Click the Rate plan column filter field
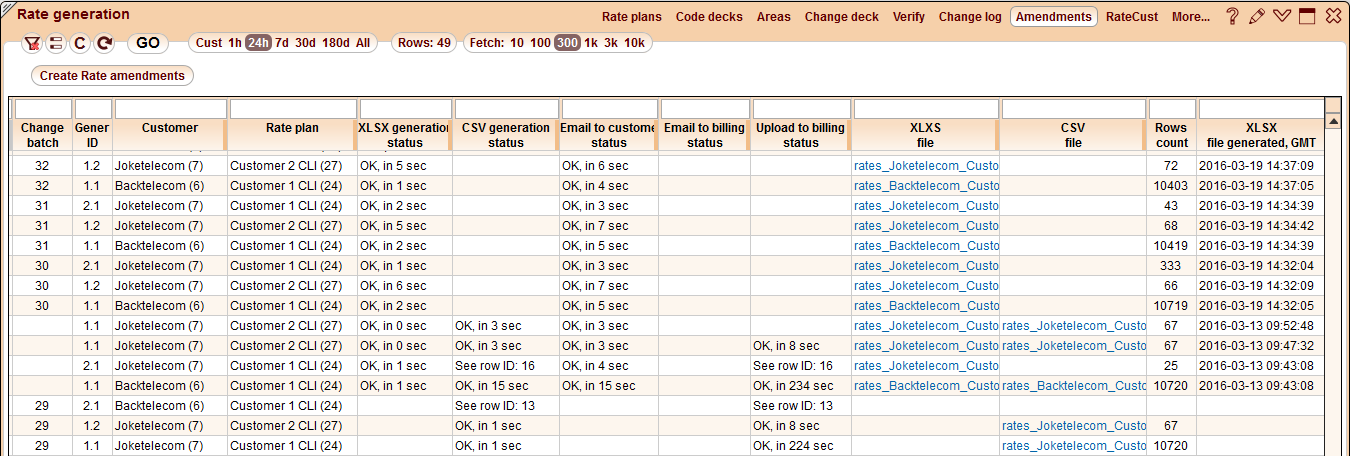Viewport: 1350px width, 456px height. pyautogui.click(x=293, y=109)
